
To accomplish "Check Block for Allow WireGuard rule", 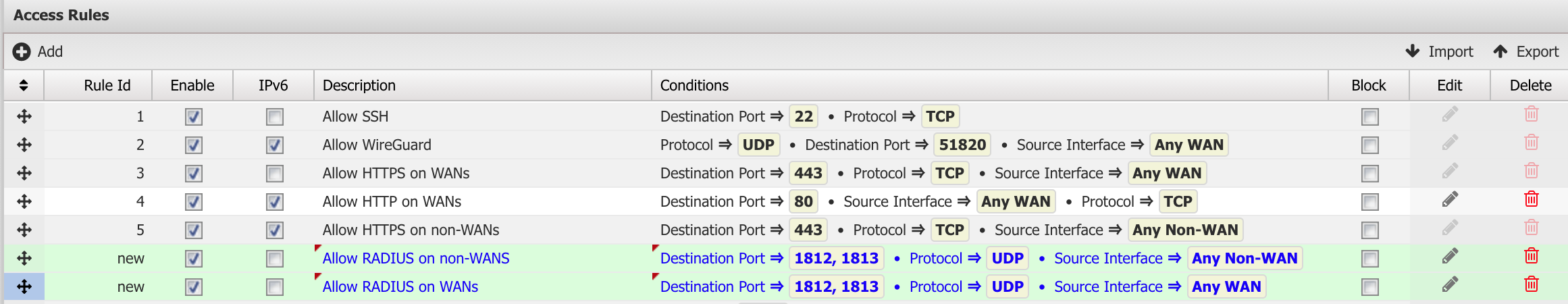I will click(x=1370, y=145).
